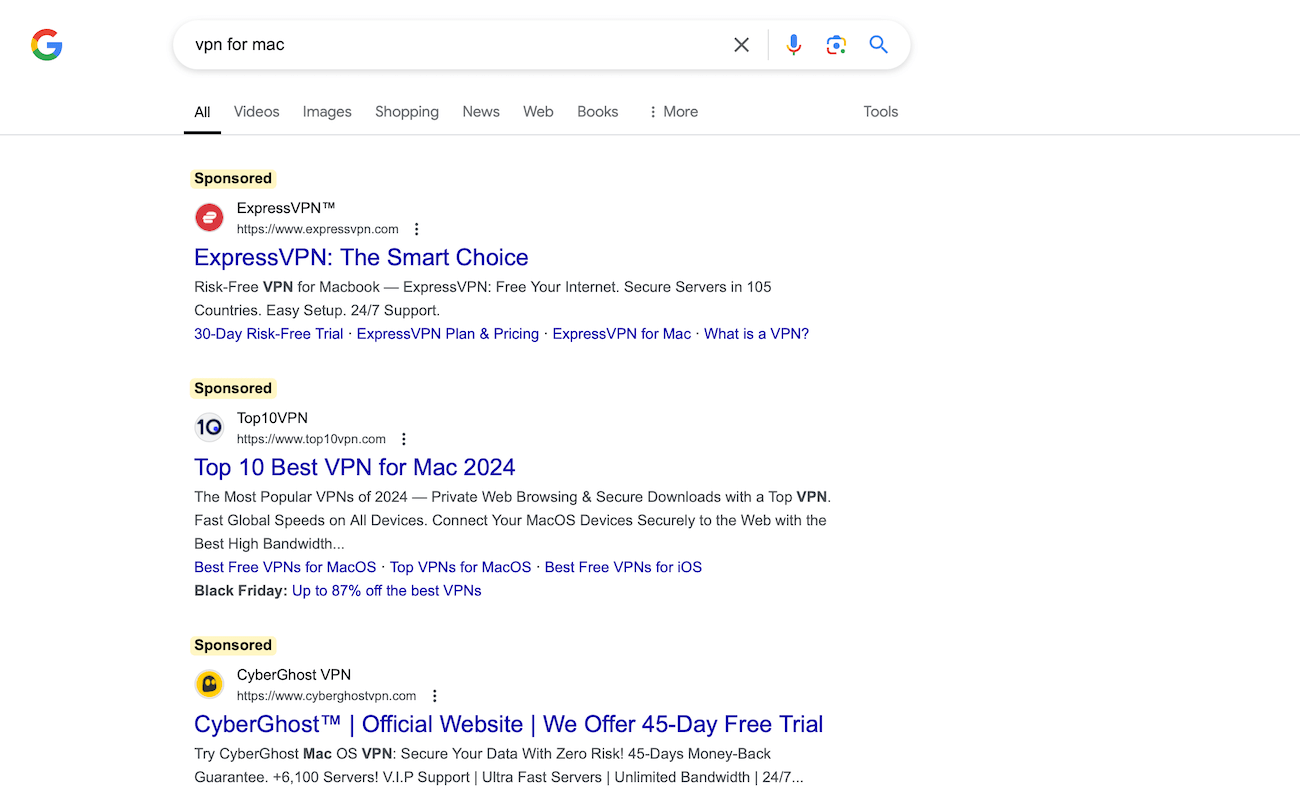This screenshot has width=1300, height=811.
Task: Open 'Best Free VPNs for iOS' sitelink
Action: pos(623,567)
